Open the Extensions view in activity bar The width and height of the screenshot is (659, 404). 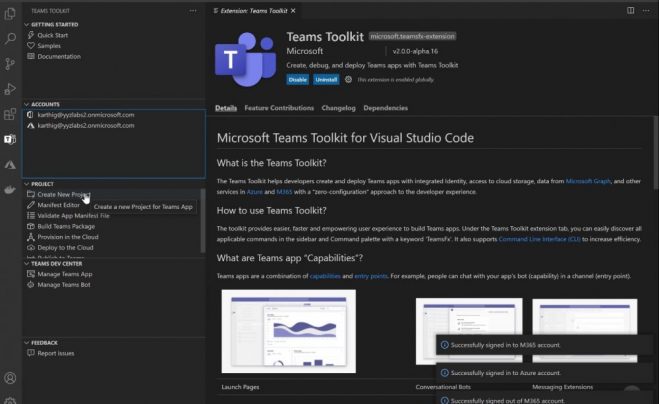tap(10, 114)
